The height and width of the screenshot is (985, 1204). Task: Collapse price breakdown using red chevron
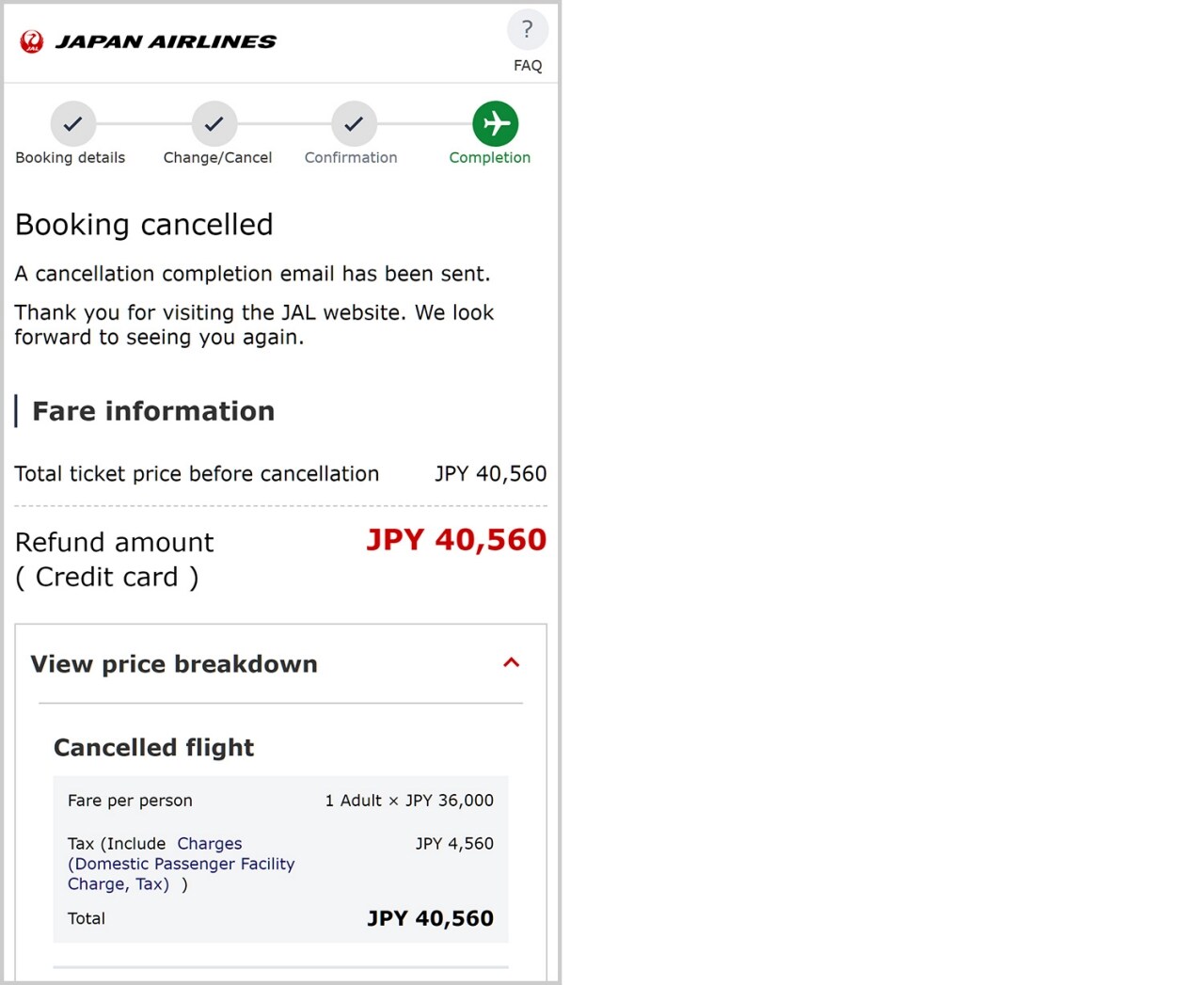click(x=512, y=662)
